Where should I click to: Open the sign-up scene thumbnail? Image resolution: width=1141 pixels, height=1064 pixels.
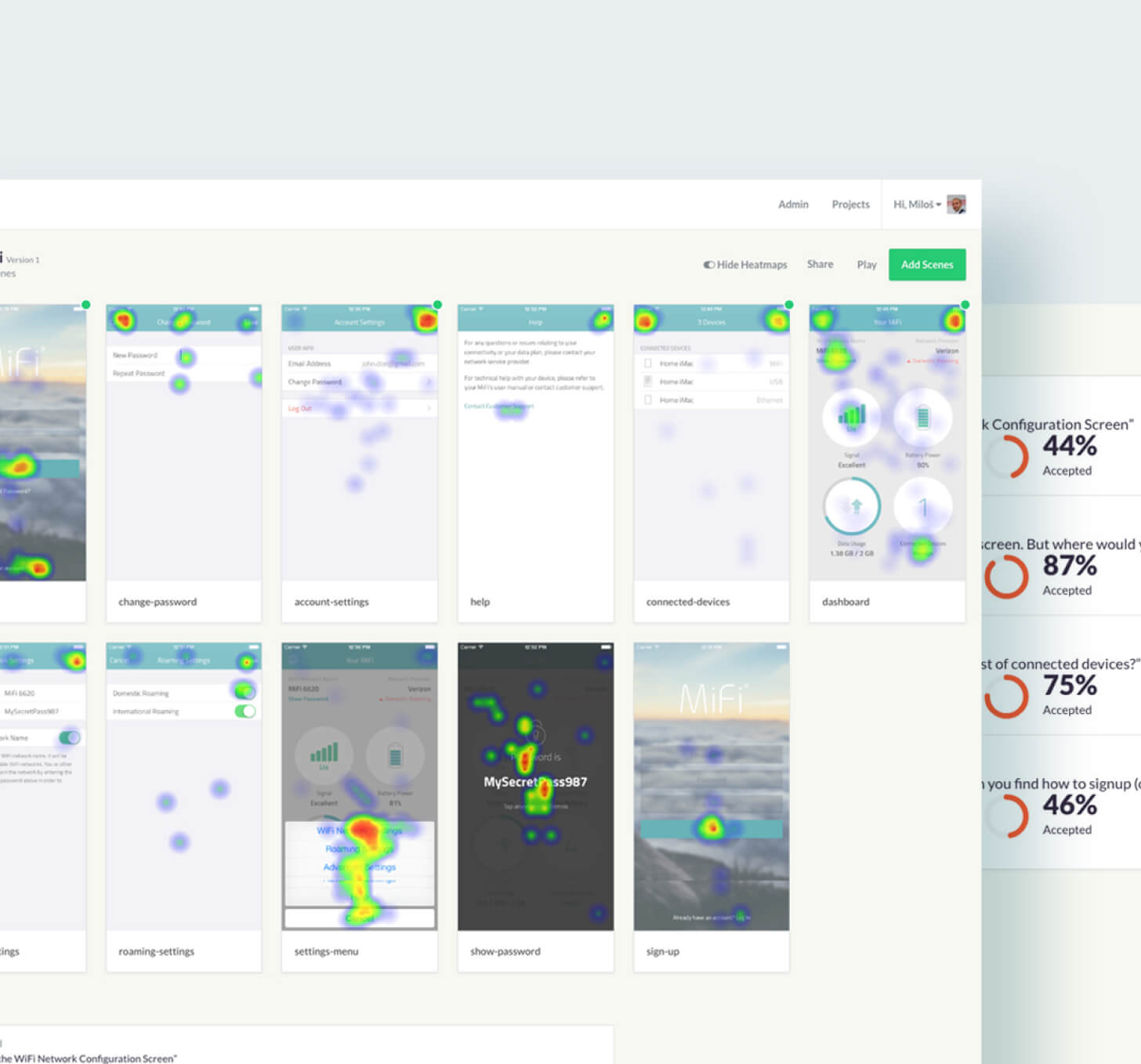pyautogui.click(x=712, y=787)
